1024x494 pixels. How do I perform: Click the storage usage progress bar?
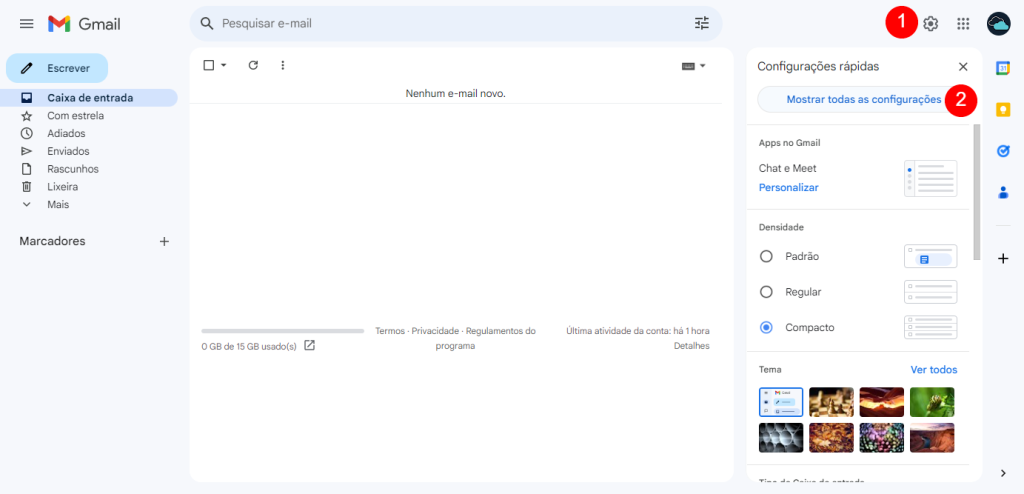point(283,331)
